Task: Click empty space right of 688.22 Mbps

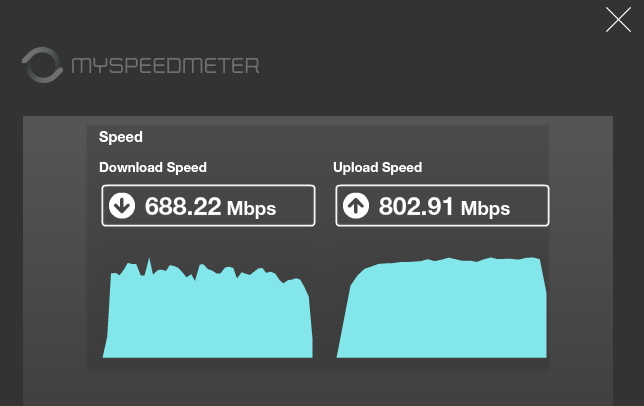Action: tap(295, 205)
